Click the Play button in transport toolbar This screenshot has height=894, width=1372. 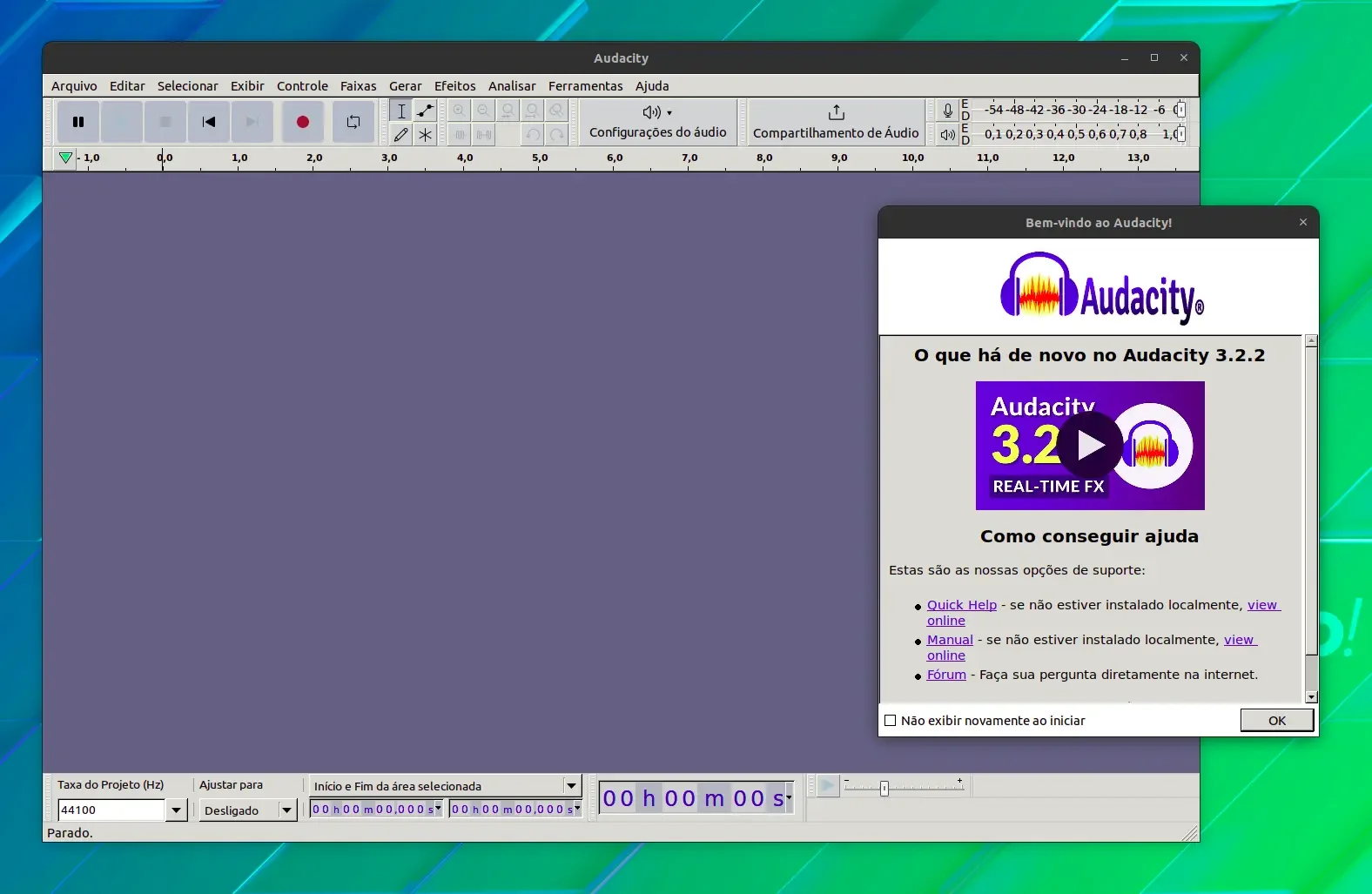[x=122, y=122]
